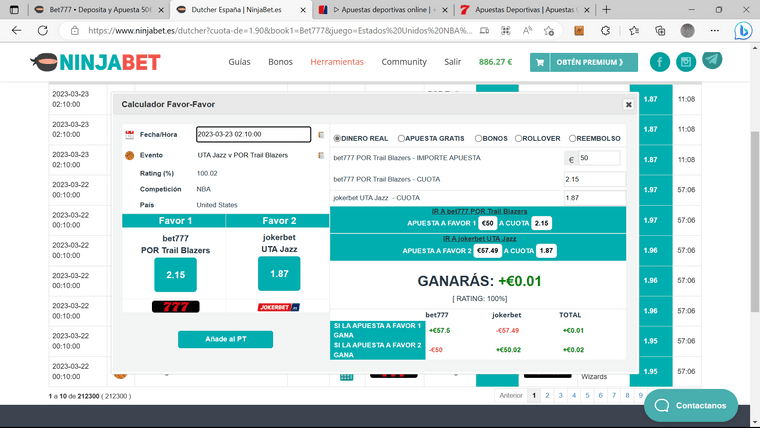Image resolution: width=760 pixels, height=428 pixels.
Task: Edit the IMPORTE APUESTA amount field
Action: tap(599, 158)
